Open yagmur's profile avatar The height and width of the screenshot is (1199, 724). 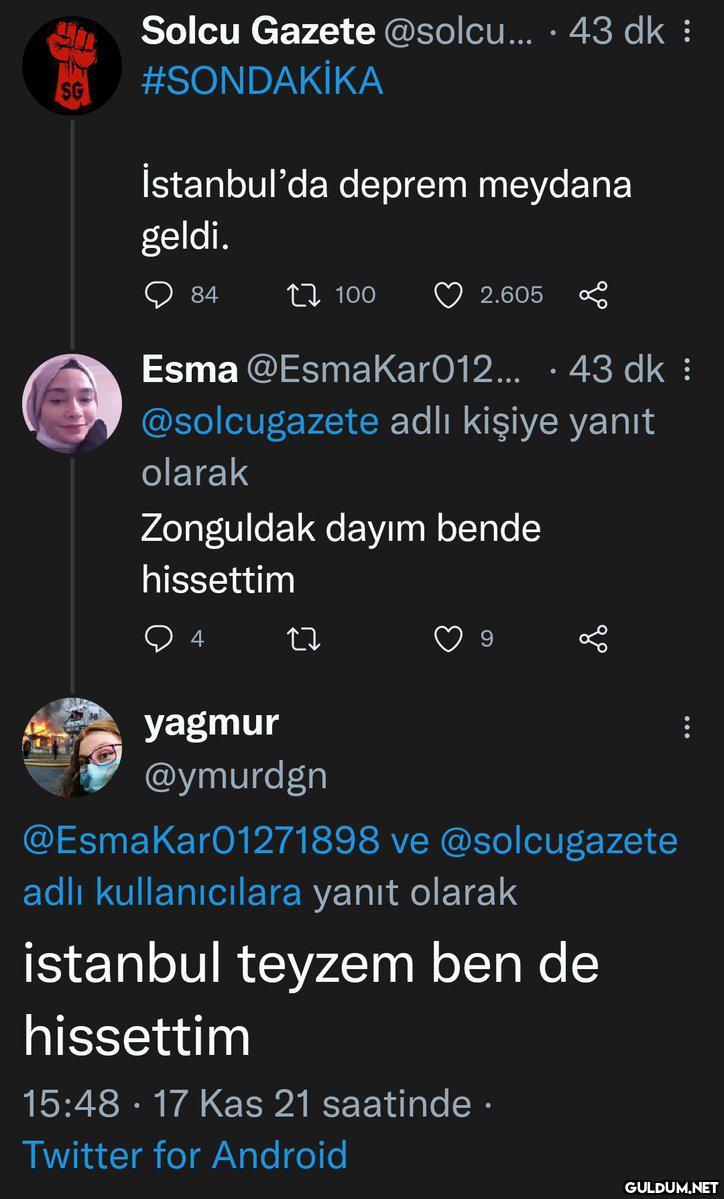coord(71,747)
